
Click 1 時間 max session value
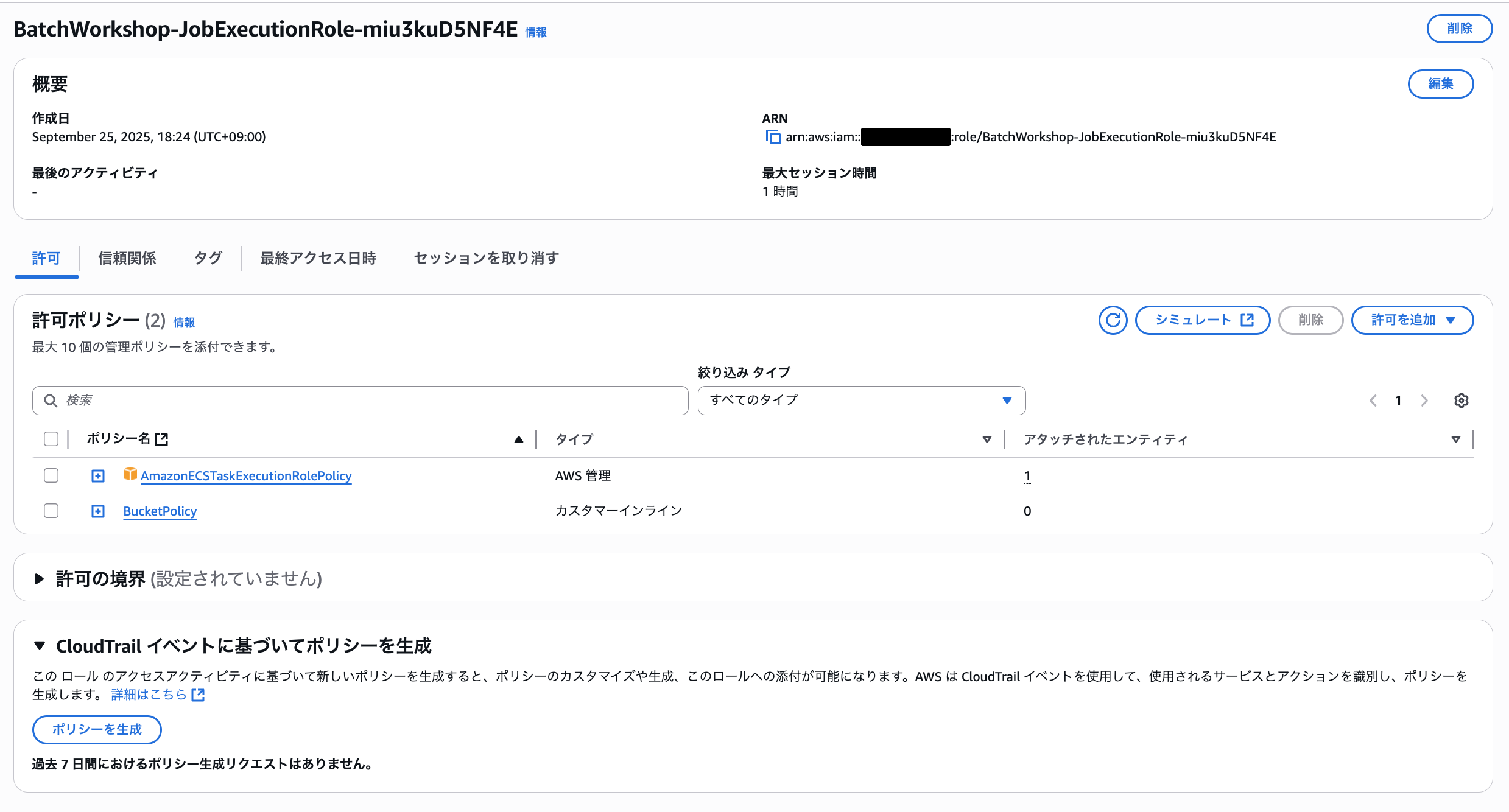780,192
